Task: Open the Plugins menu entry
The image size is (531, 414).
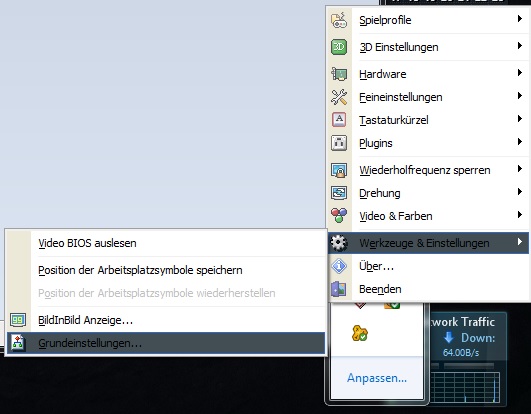Action: point(428,143)
